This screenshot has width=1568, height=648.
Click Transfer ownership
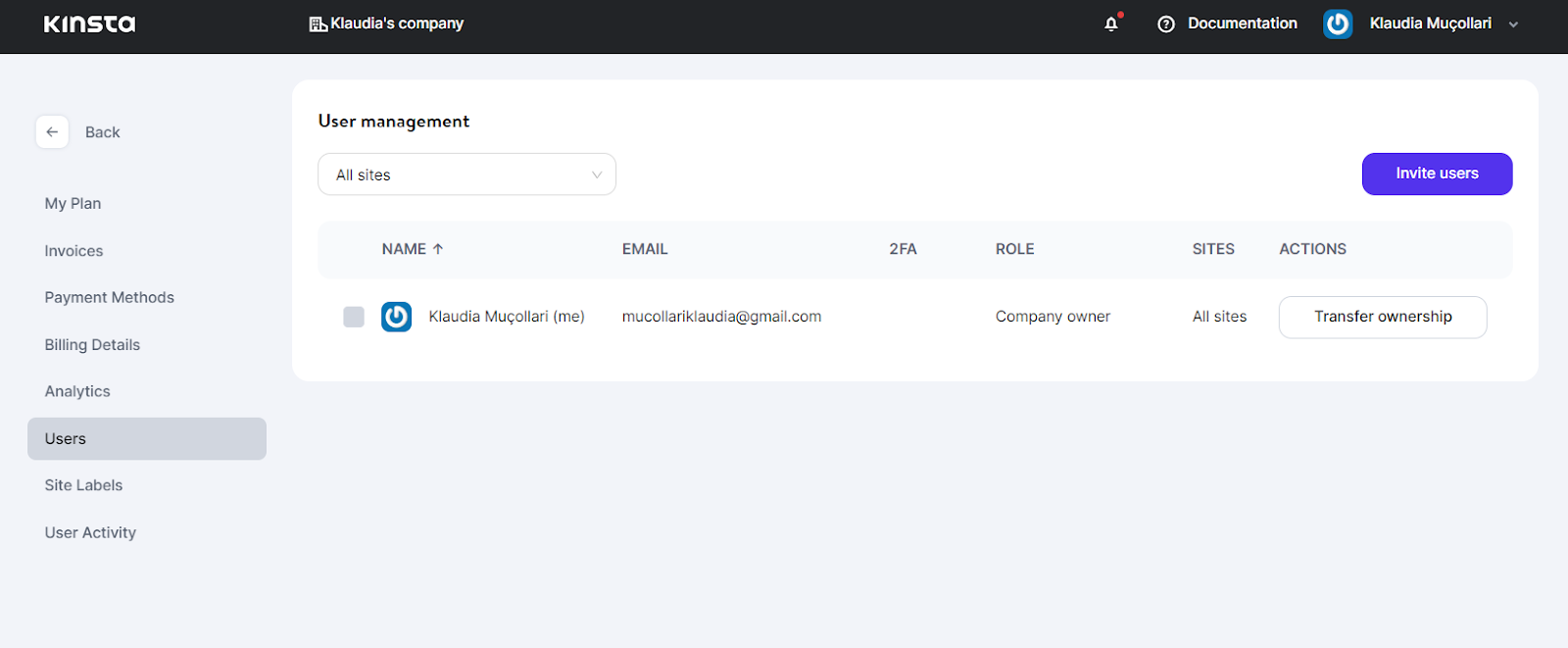coord(1383,317)
